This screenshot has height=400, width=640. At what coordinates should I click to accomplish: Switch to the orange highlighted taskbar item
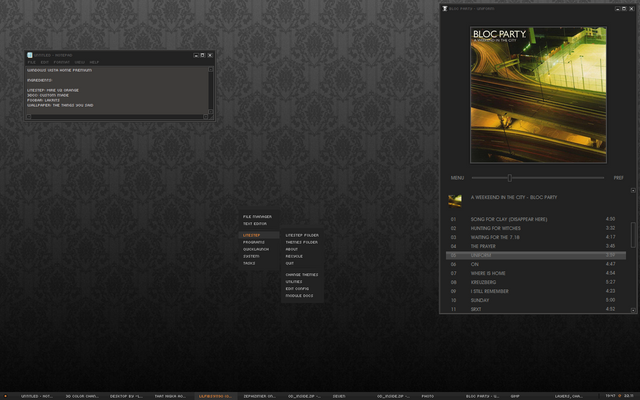tap(215, 396)
